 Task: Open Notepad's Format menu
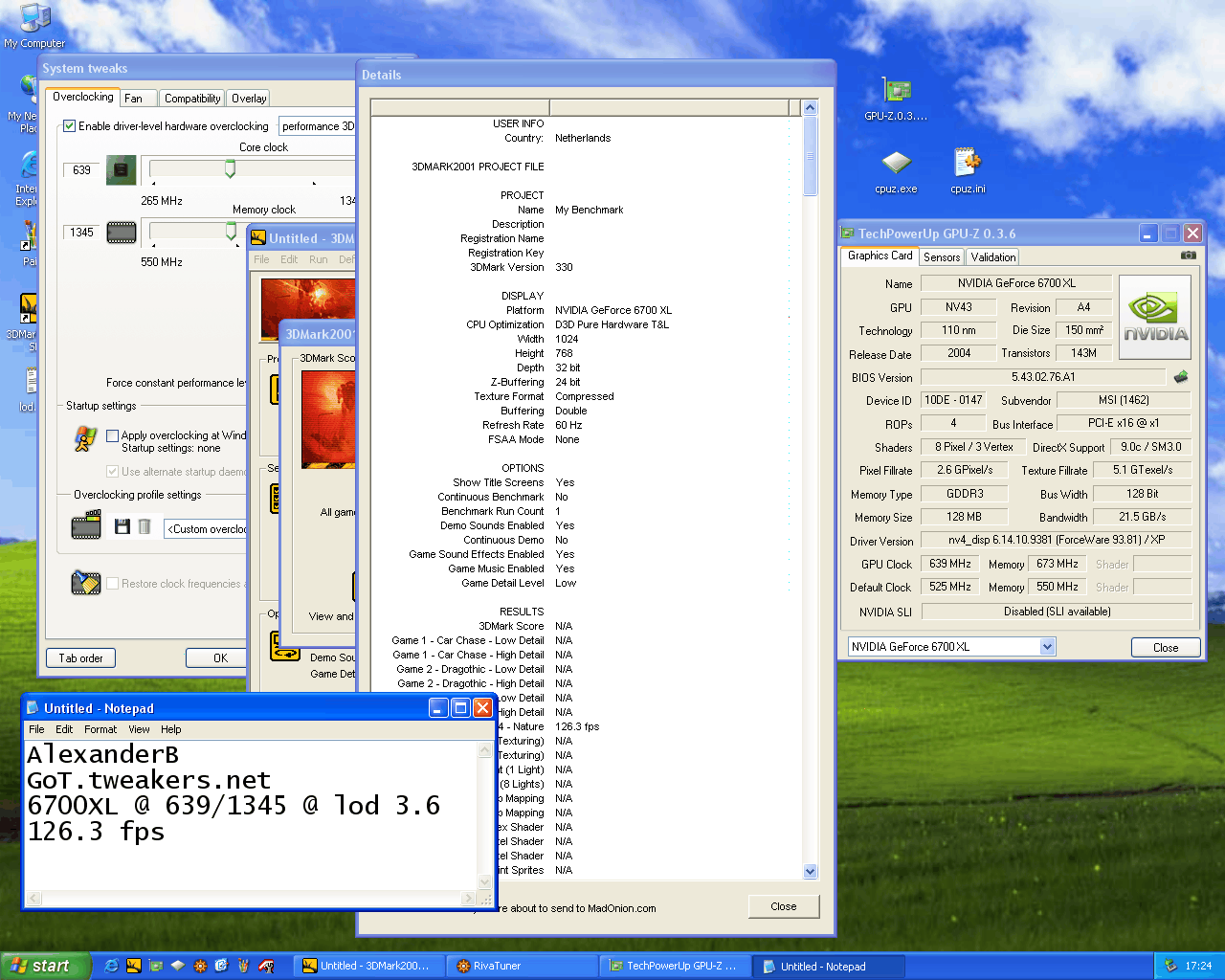100,729
